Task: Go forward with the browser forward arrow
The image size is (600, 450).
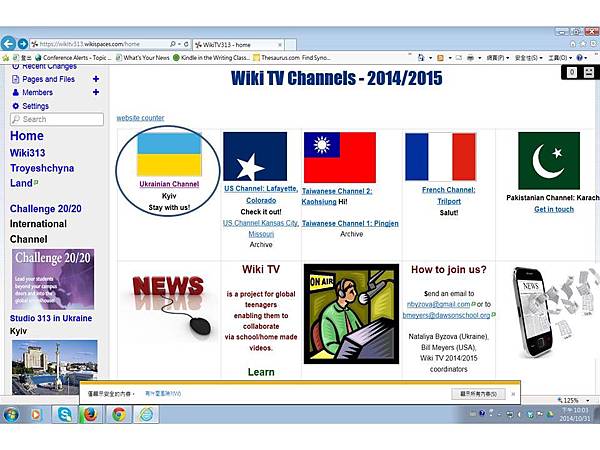Action: pos(23,44)
